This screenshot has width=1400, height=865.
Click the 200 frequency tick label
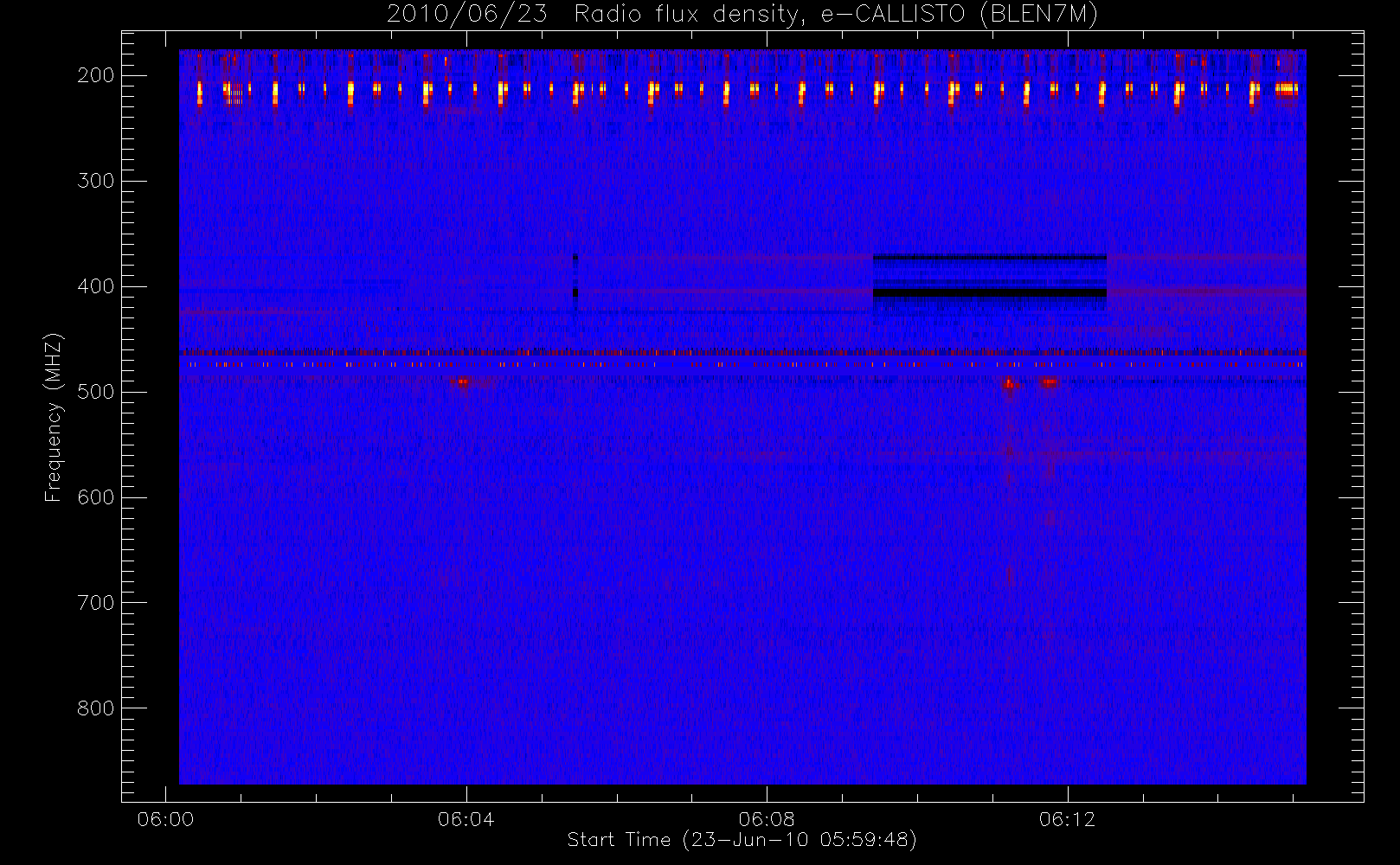[95, 75]
